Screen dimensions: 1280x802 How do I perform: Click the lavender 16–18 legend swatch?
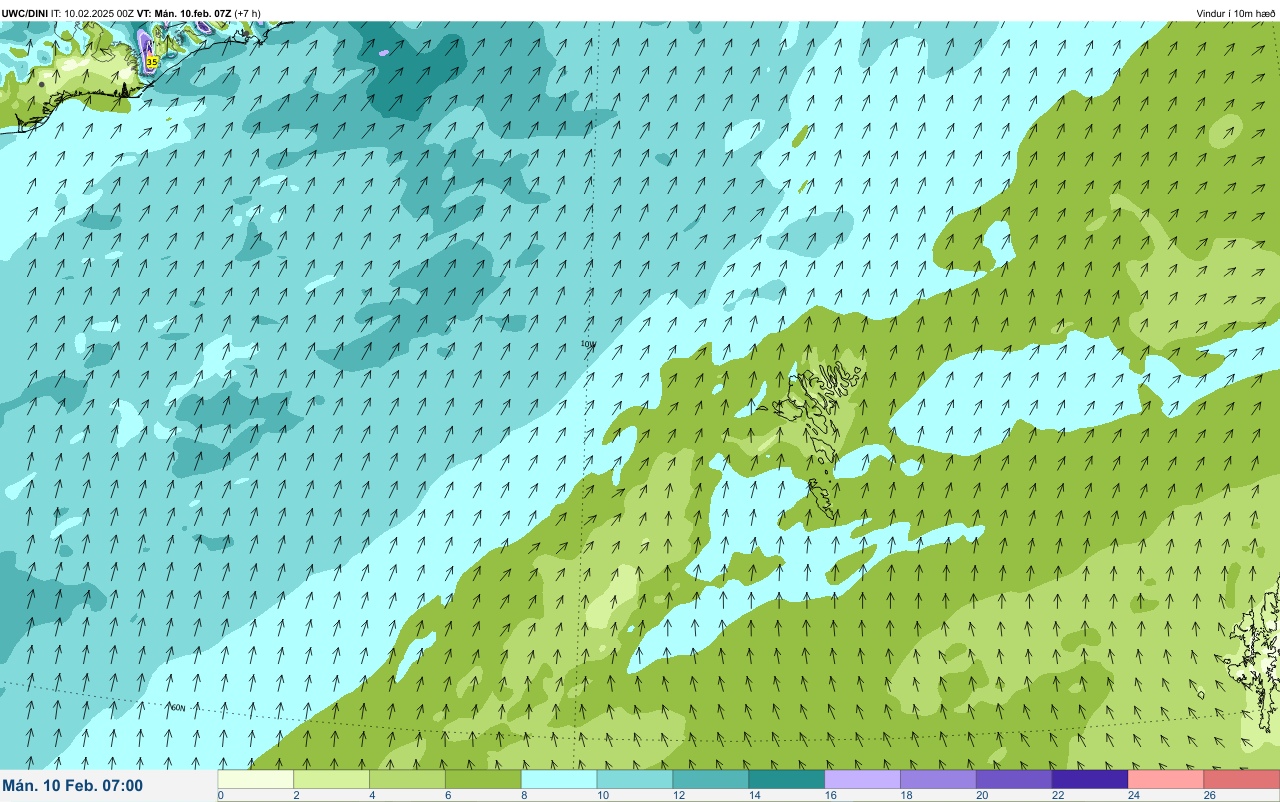[x=863, y=779]
